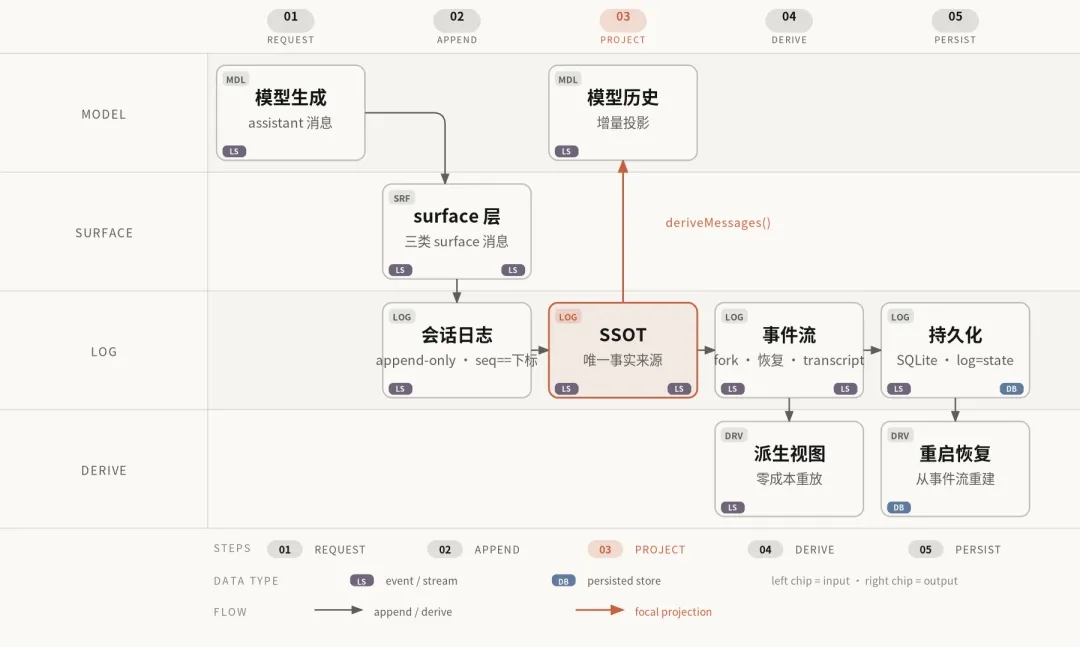This screenshot has height=647, width=1080.
Task: Click the 'SQLite · log=state' subtitle
Action: pos(955,360)
